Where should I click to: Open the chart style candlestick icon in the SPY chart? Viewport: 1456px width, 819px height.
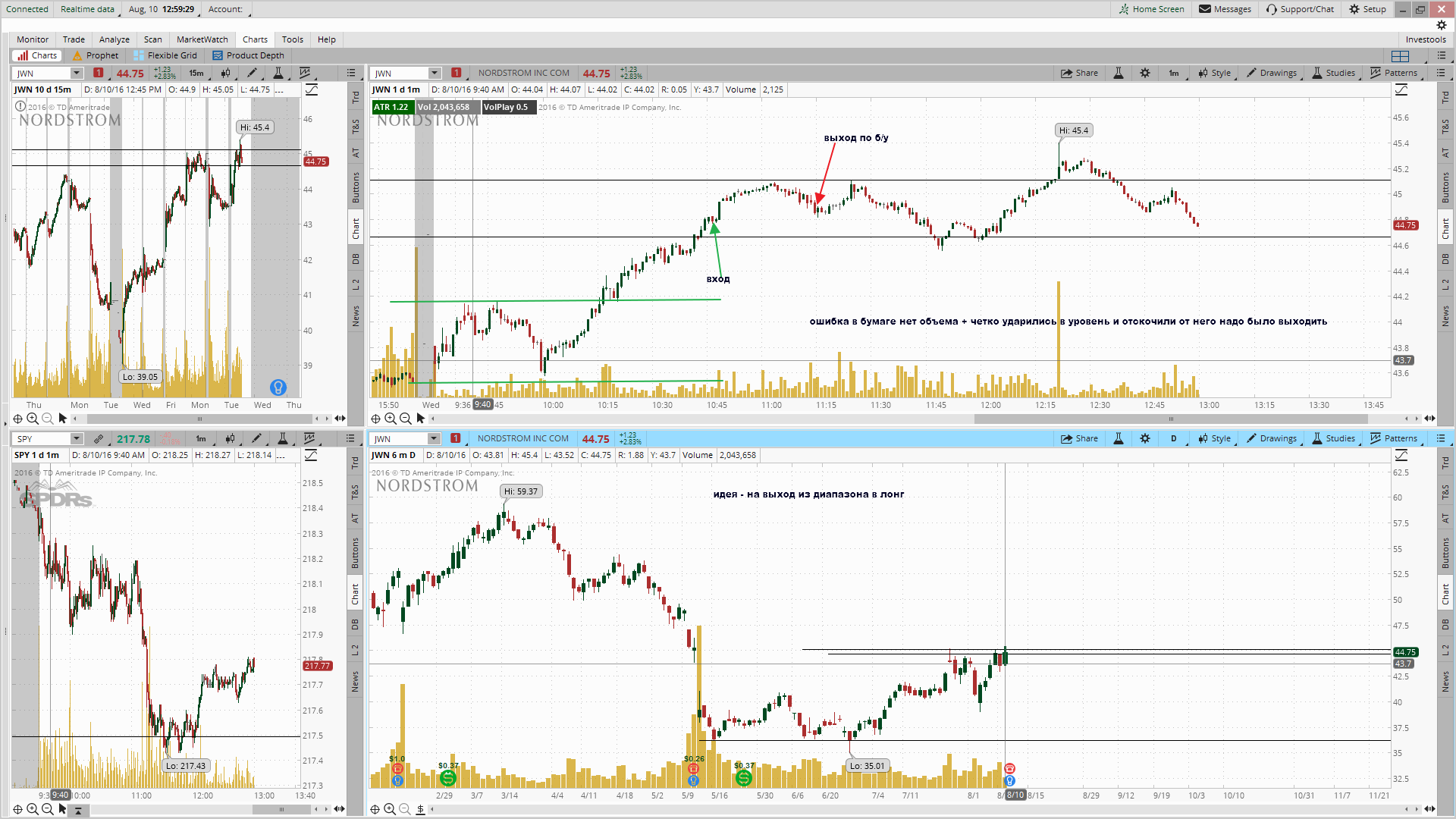coord(230,439)
